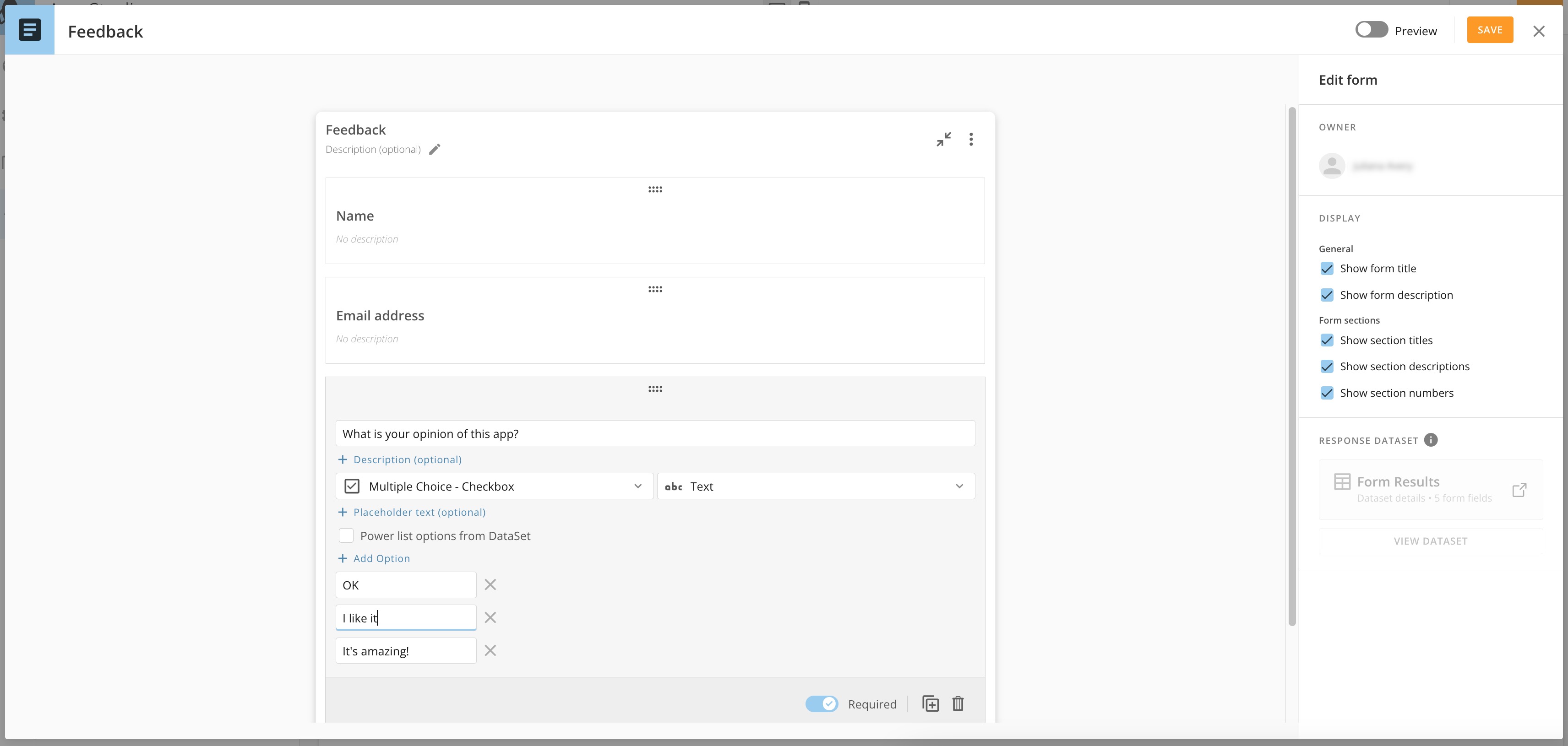Duplicate the question with copy icon
The width and height of the screenshot is (1568, 746).
[930, 703]
